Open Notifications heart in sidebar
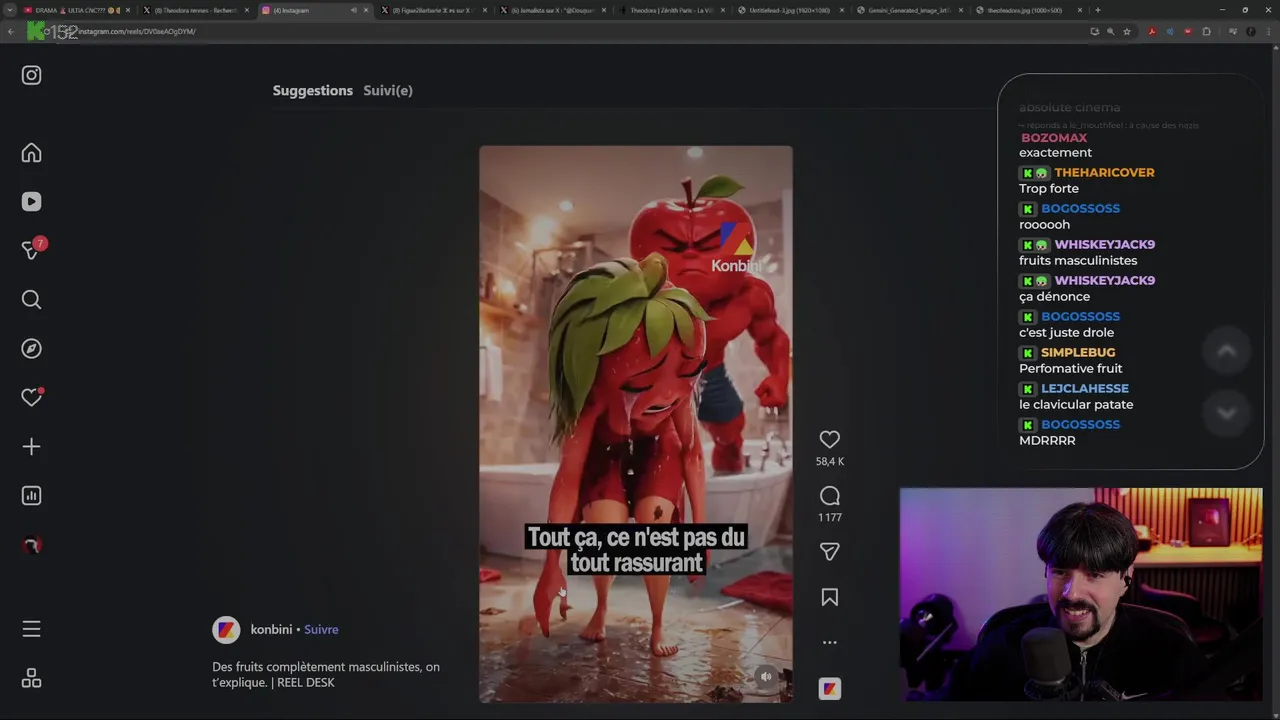The image size is (1280, 720). tap(31, 398)
